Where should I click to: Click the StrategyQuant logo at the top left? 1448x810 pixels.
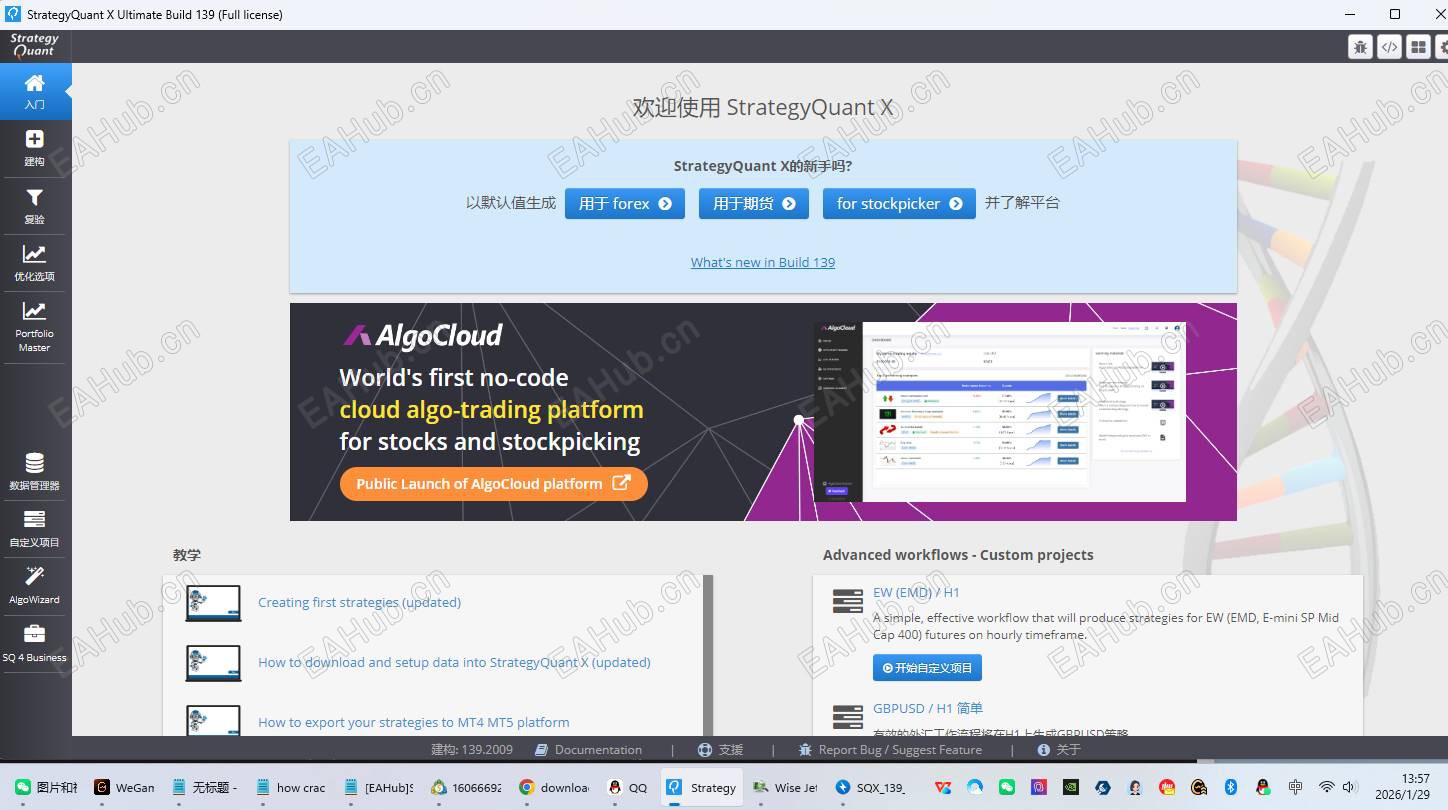35,46
